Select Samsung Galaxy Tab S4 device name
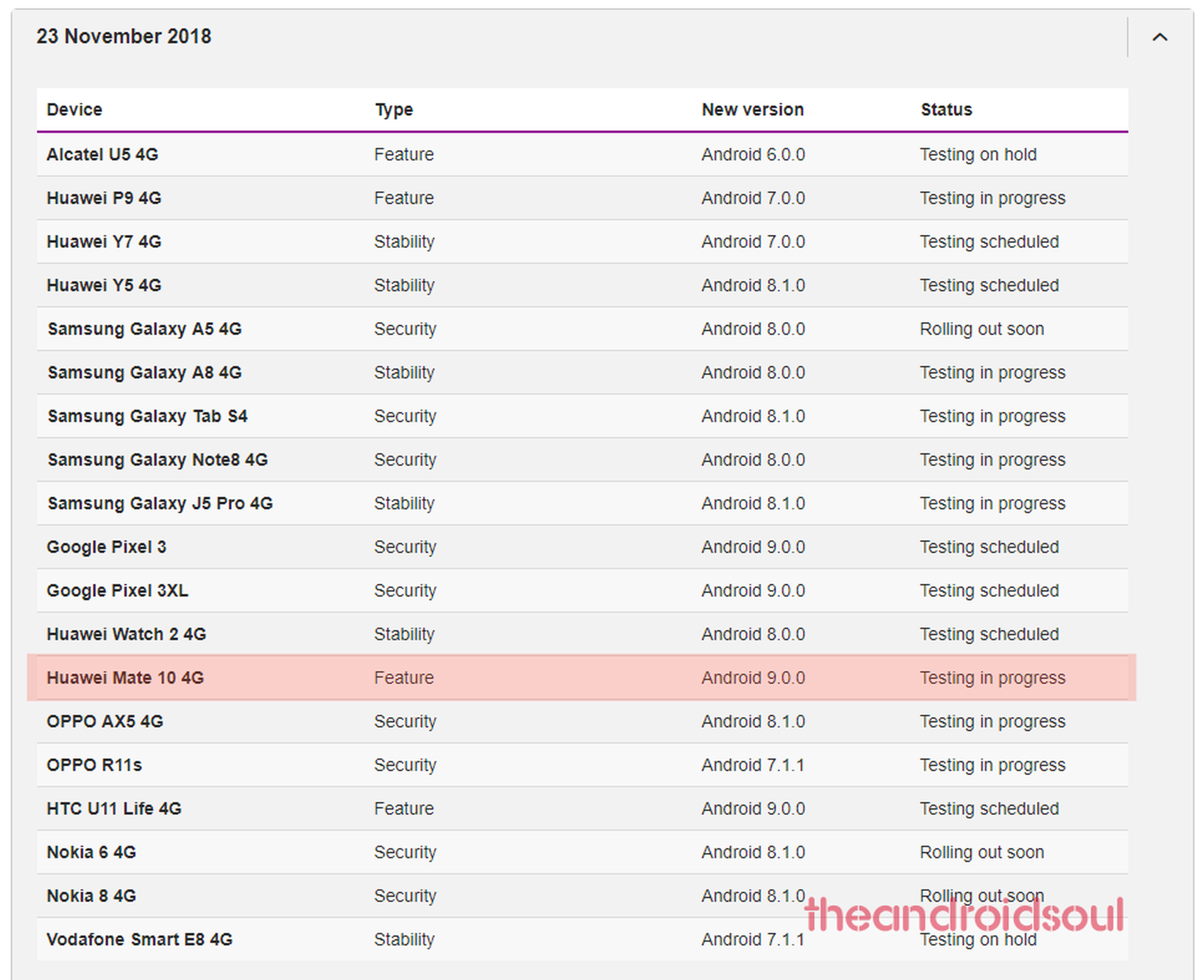This screenshot has height=980, width=1204. point(147,417)
